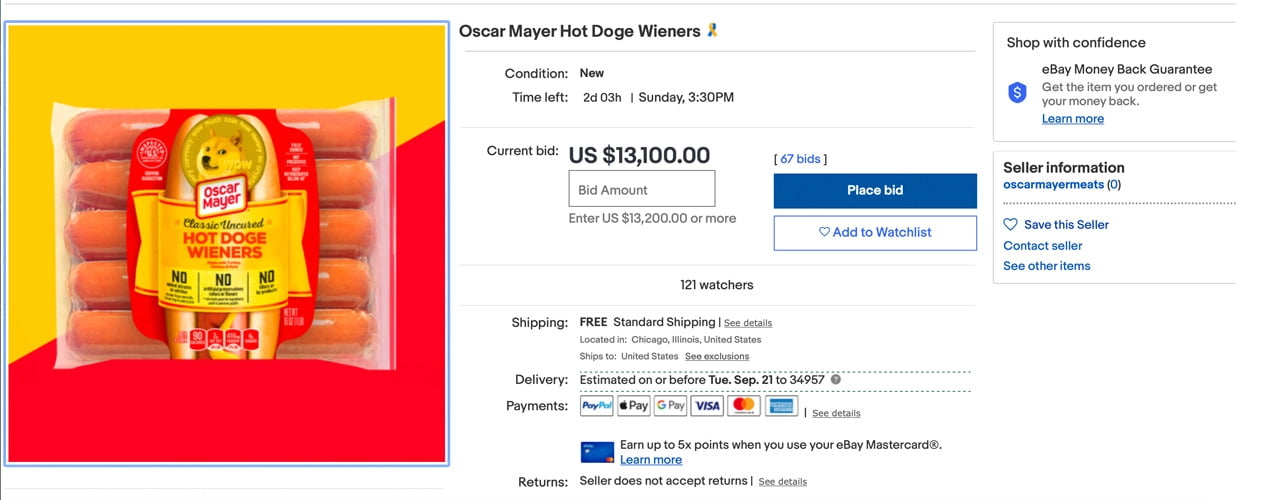See other items from this seller

1047,266
